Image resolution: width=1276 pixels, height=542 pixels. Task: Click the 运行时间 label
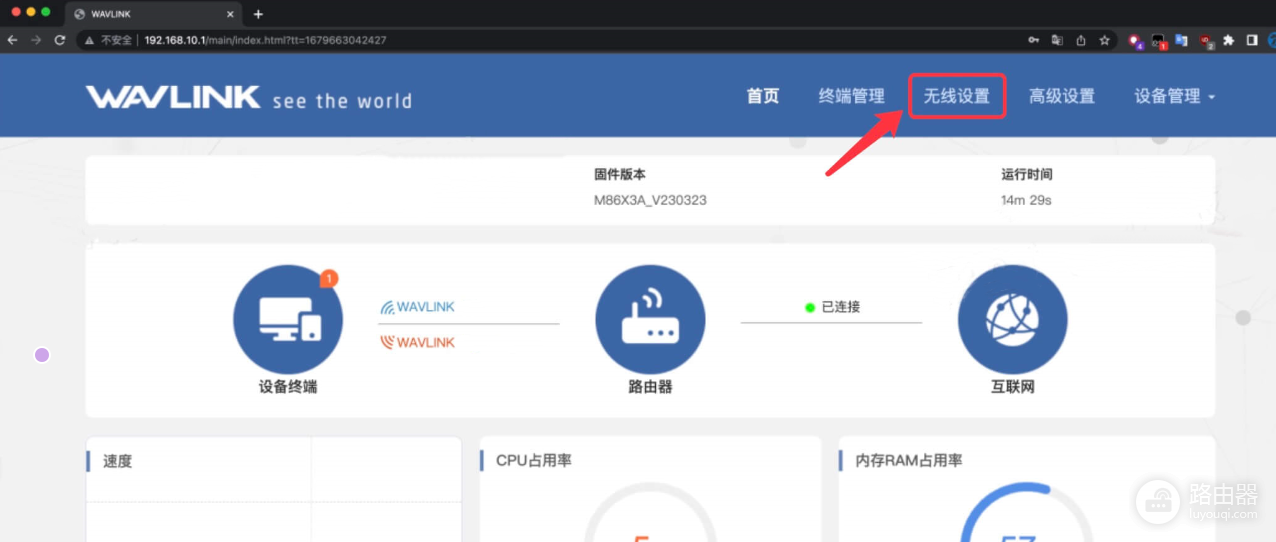(1027, 174)
